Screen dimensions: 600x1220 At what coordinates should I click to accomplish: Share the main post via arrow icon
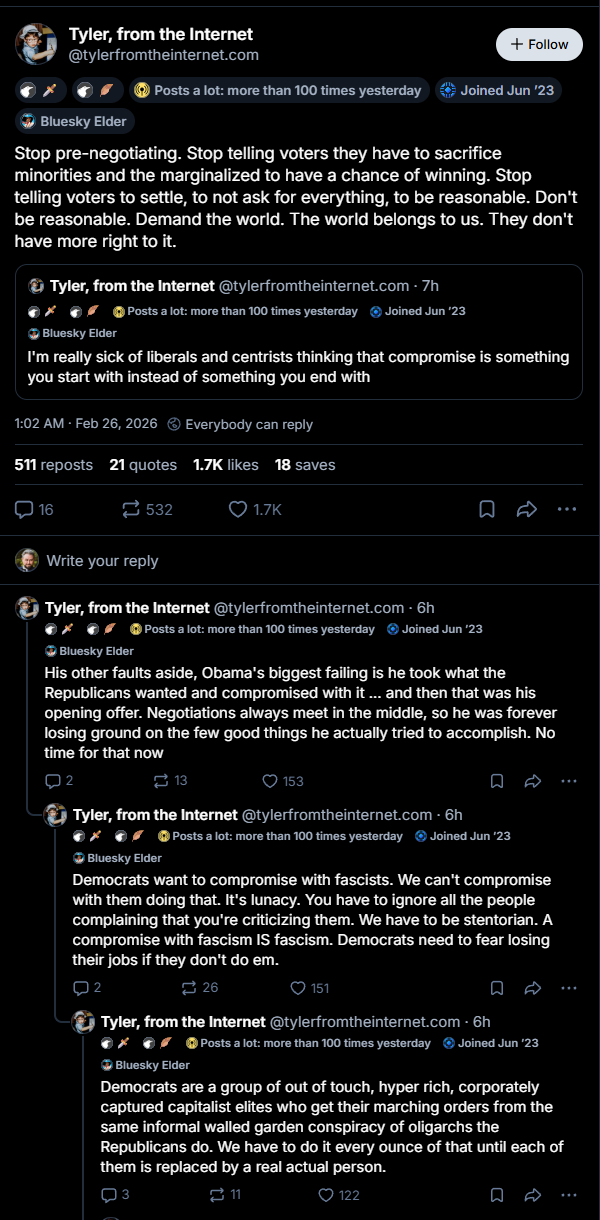pyautogui.click(x=527, y=510)
